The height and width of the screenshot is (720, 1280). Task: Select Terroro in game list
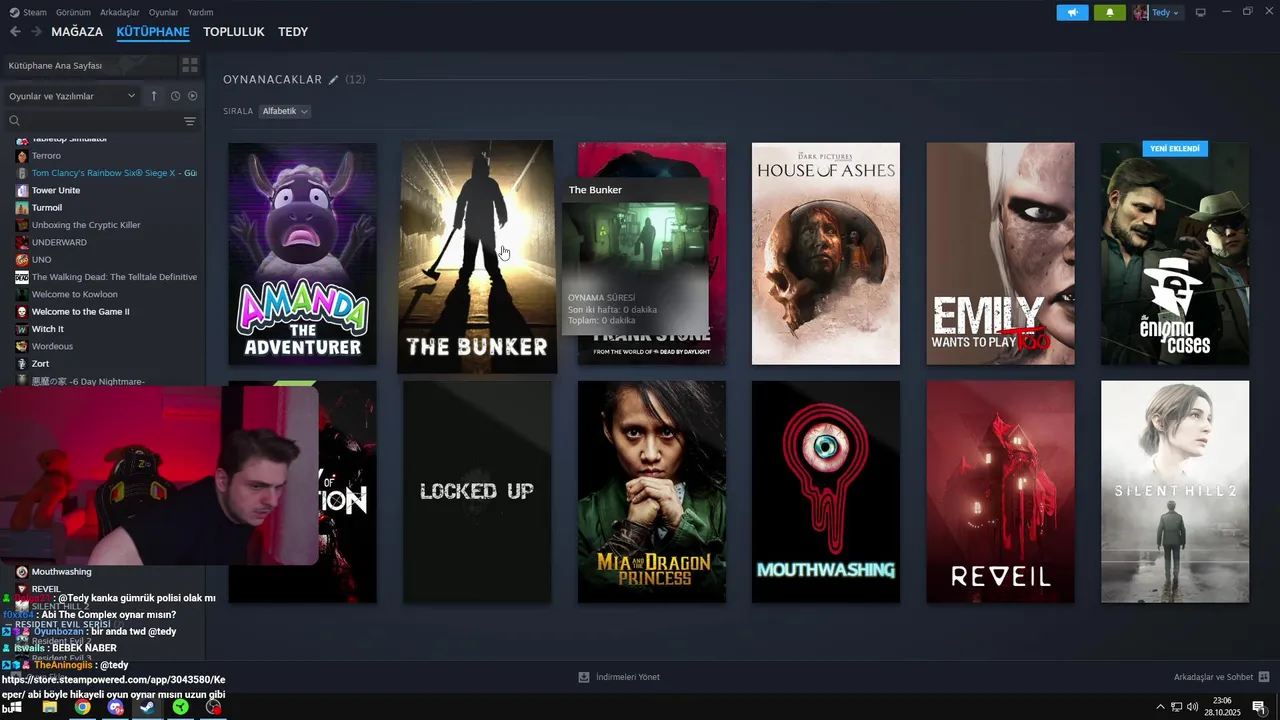click(x=46, y=156)
